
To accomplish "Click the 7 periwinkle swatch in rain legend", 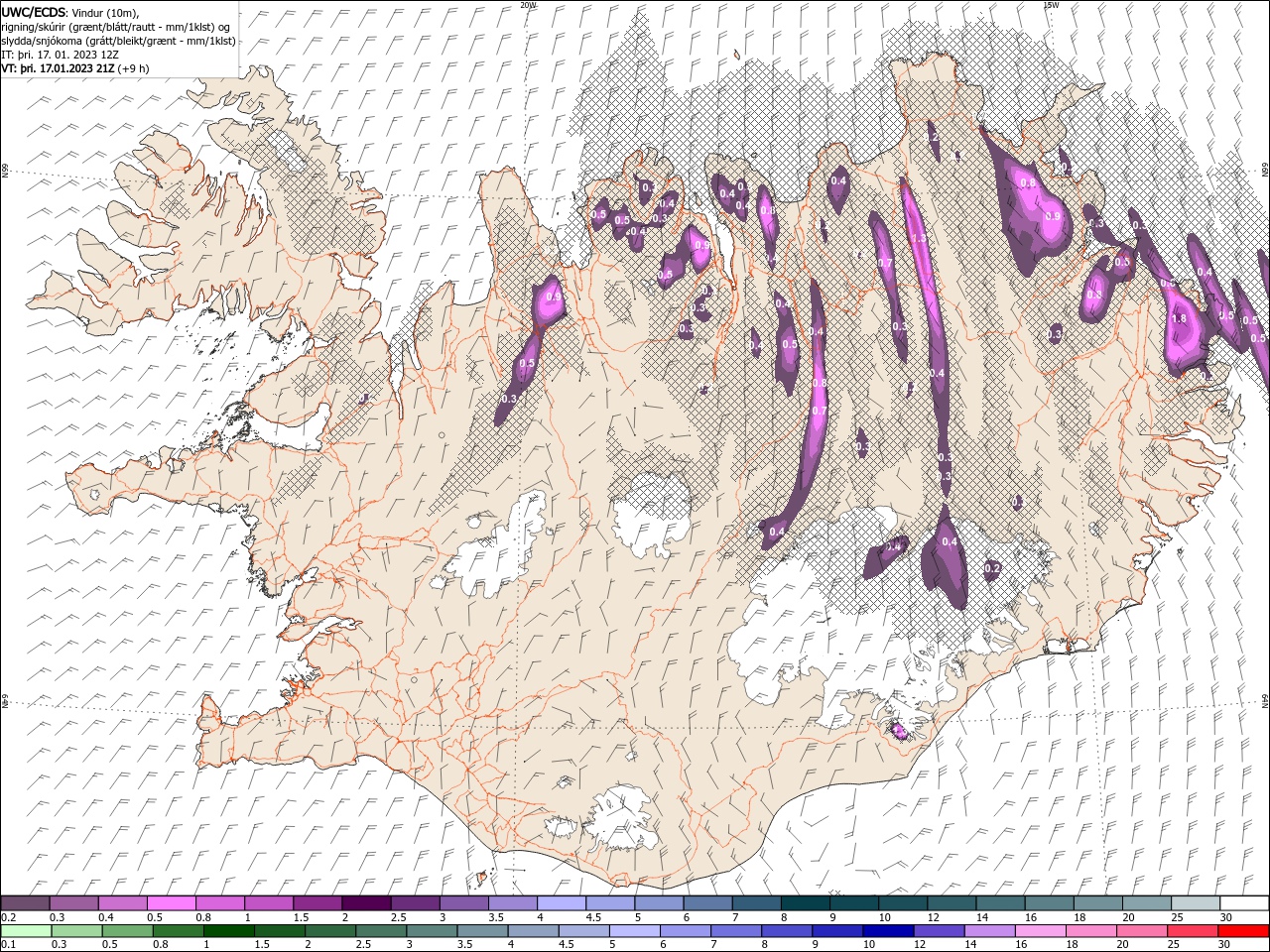I will tap(736, 931).
